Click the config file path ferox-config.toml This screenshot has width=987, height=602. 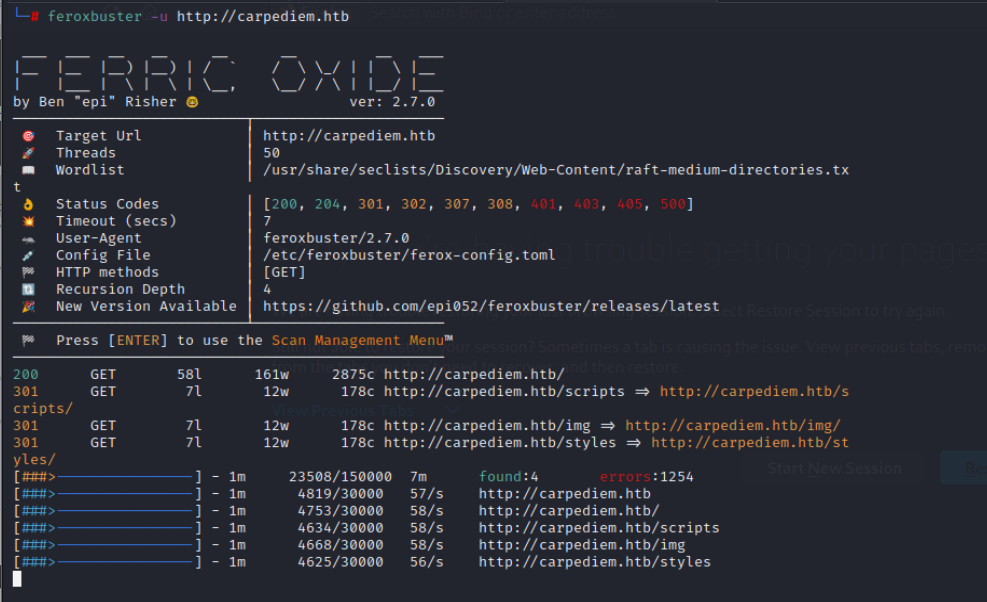tap(409, 255)
